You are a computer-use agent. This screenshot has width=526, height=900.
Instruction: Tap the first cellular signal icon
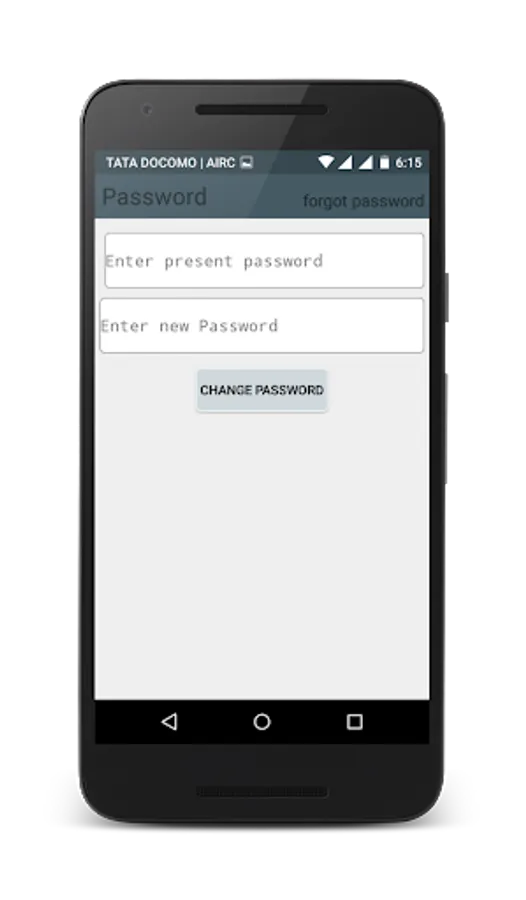click(345, 162)
